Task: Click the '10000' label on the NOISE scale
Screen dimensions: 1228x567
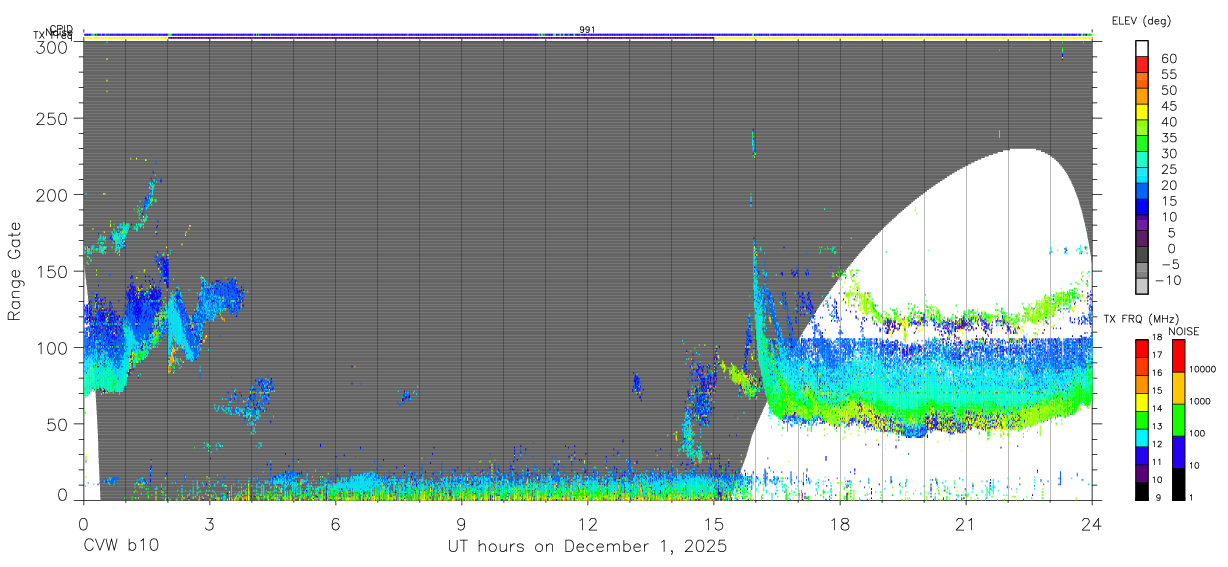Action: tap(1204, 369)
